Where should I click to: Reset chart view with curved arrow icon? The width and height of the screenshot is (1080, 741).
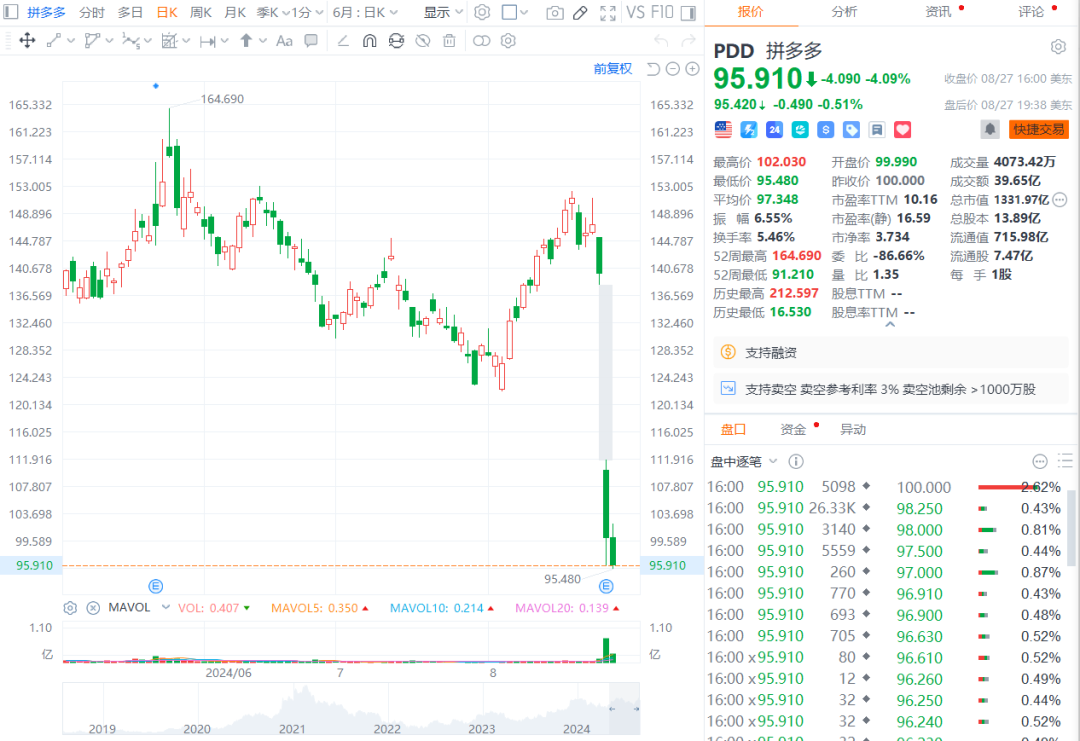click(653, 69)
